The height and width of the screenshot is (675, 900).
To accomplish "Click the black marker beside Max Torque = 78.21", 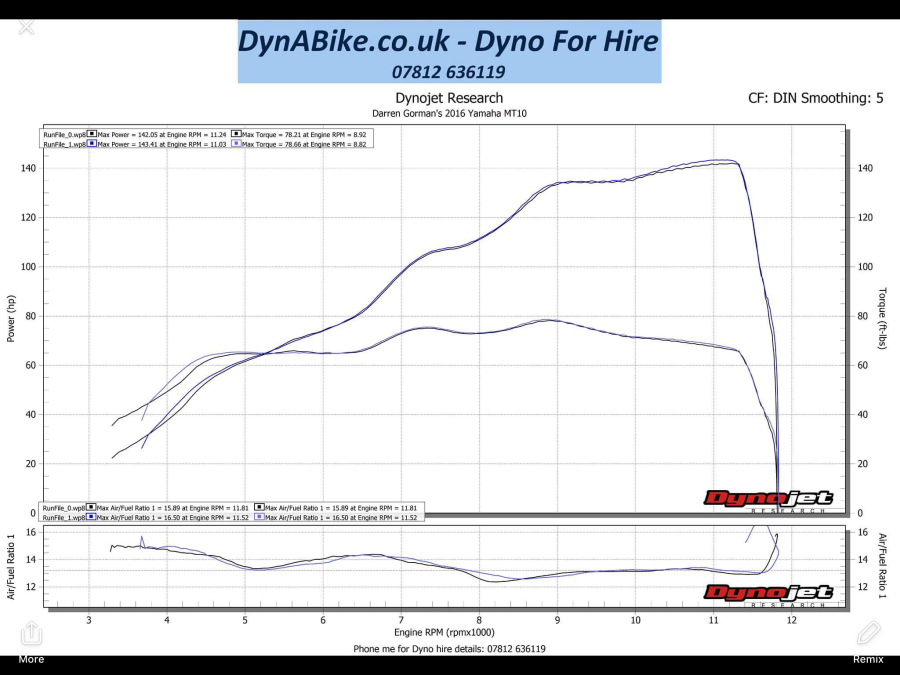I will (x=236, y=134).
